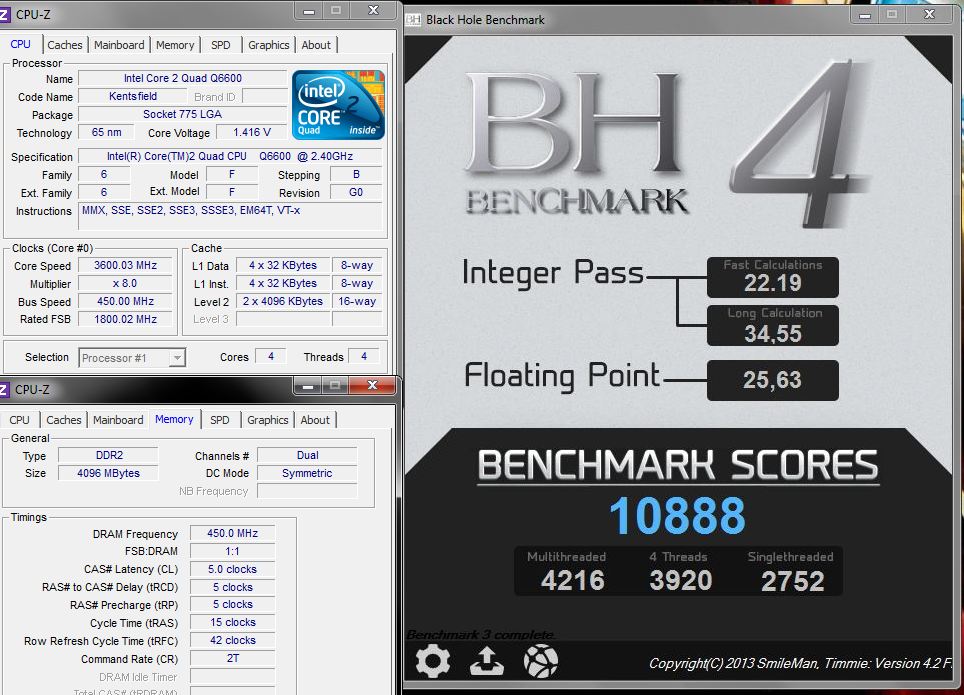964x695 pixels.
Task: Click the total benchmark score 10888
Action: coord(678,515)
